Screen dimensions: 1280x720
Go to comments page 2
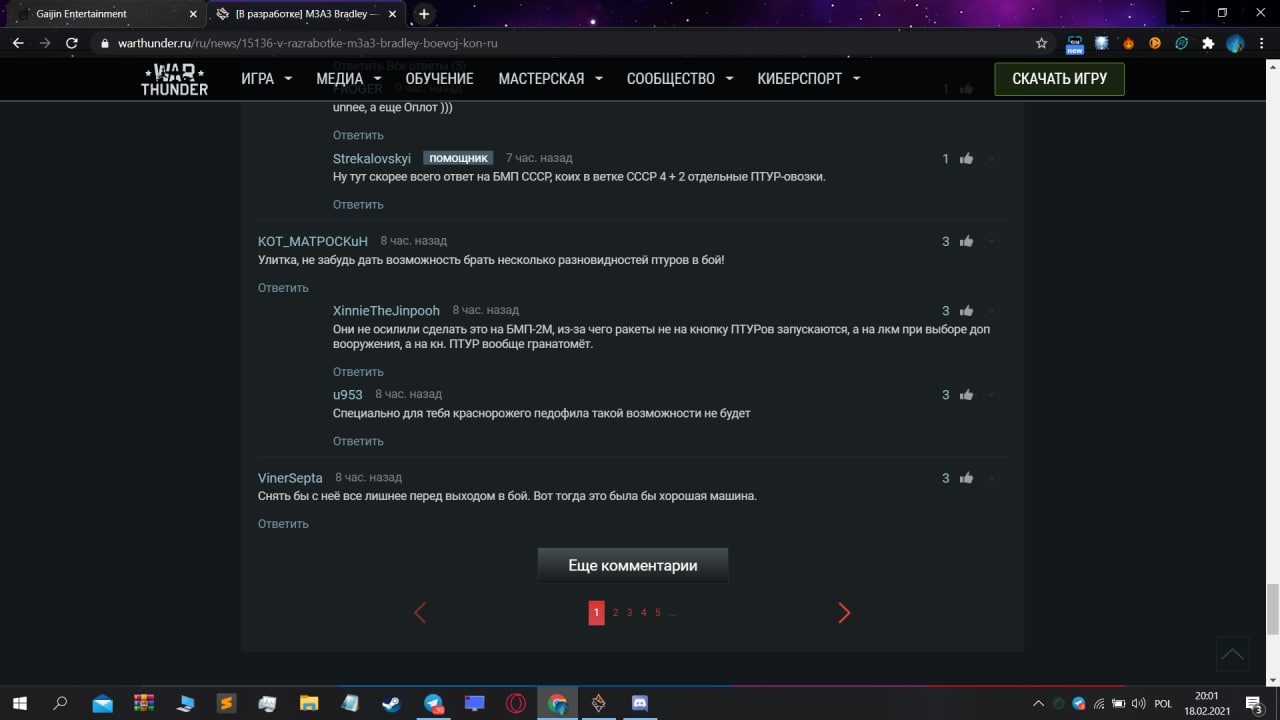(x=616, y=613)
